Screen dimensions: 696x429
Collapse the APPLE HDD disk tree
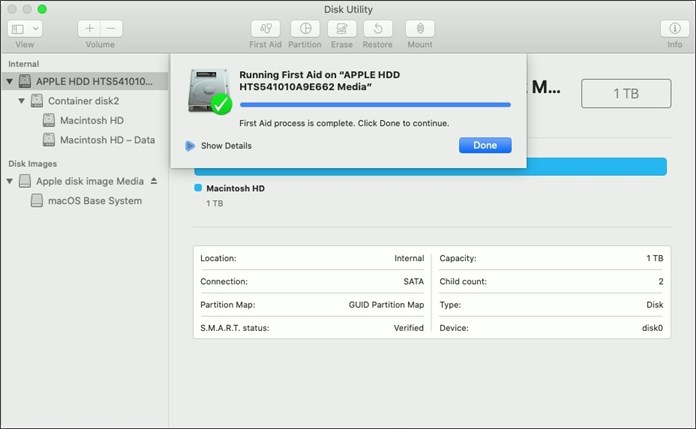point(10,82)
